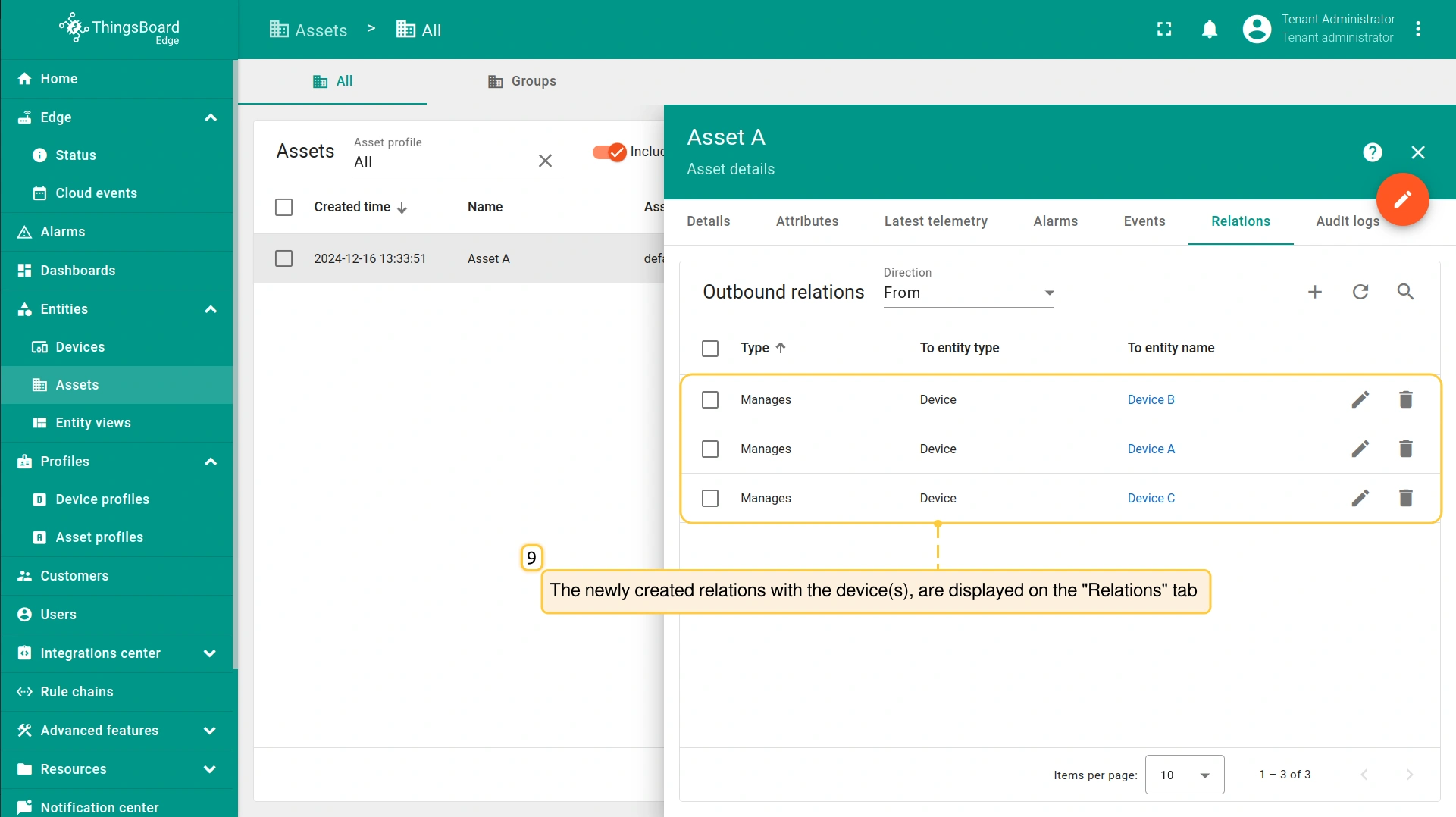Open the Device B link
This screenshot has width=1456, height=817.
[1151, 399]
